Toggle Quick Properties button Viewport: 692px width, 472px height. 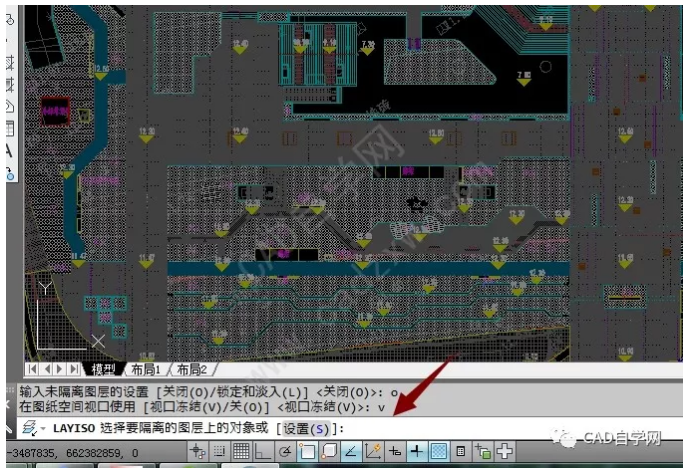[461, 451]
